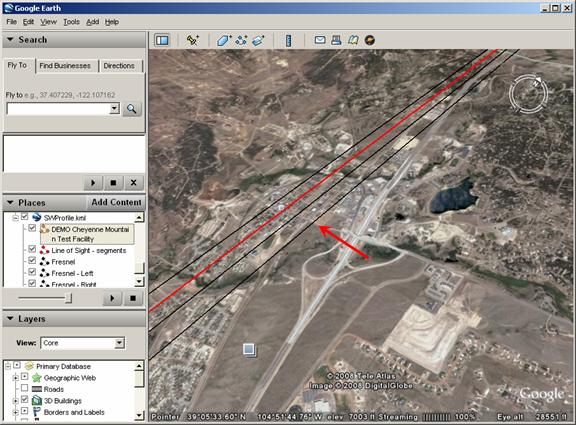Clear search results with X button

[133, 183]
